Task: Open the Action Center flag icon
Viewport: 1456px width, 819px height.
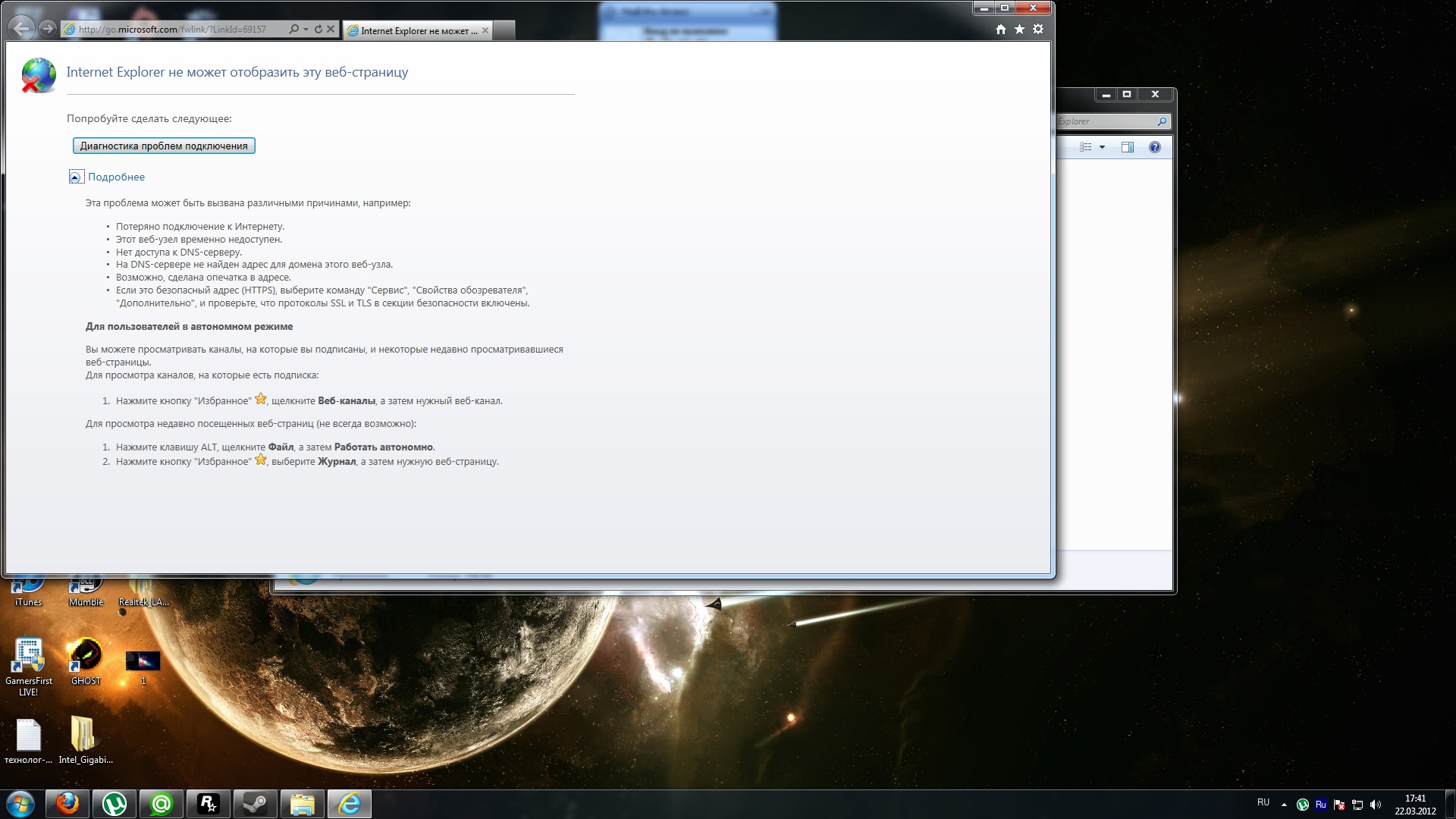Action: click(1339, 805)
